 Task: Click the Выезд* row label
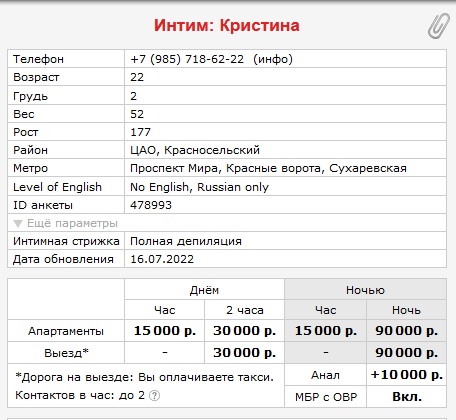[x=66, y=353]
